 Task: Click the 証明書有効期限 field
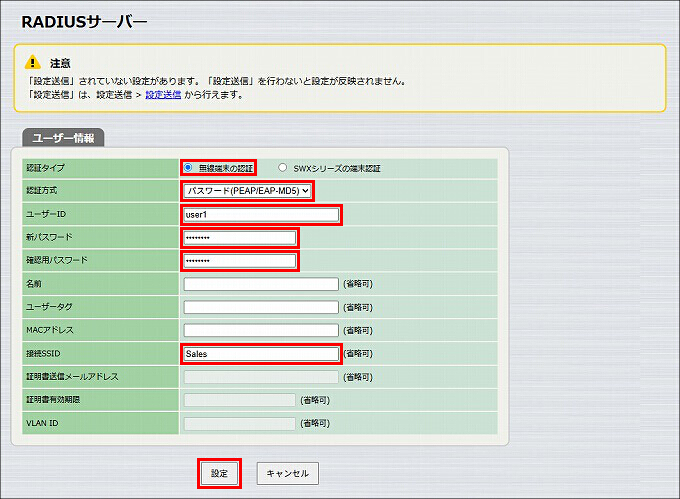[x=239, y=400]
